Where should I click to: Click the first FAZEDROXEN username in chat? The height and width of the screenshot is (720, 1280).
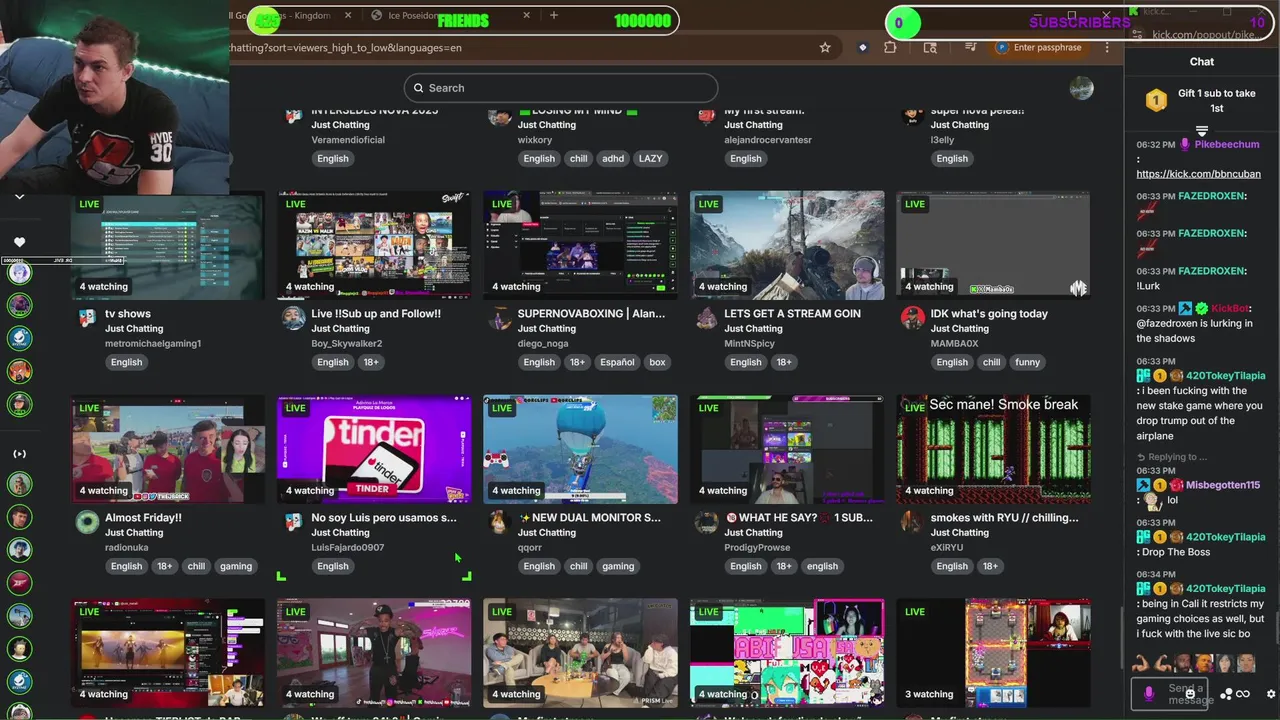pyautogui.click(x=1211, y=196)
